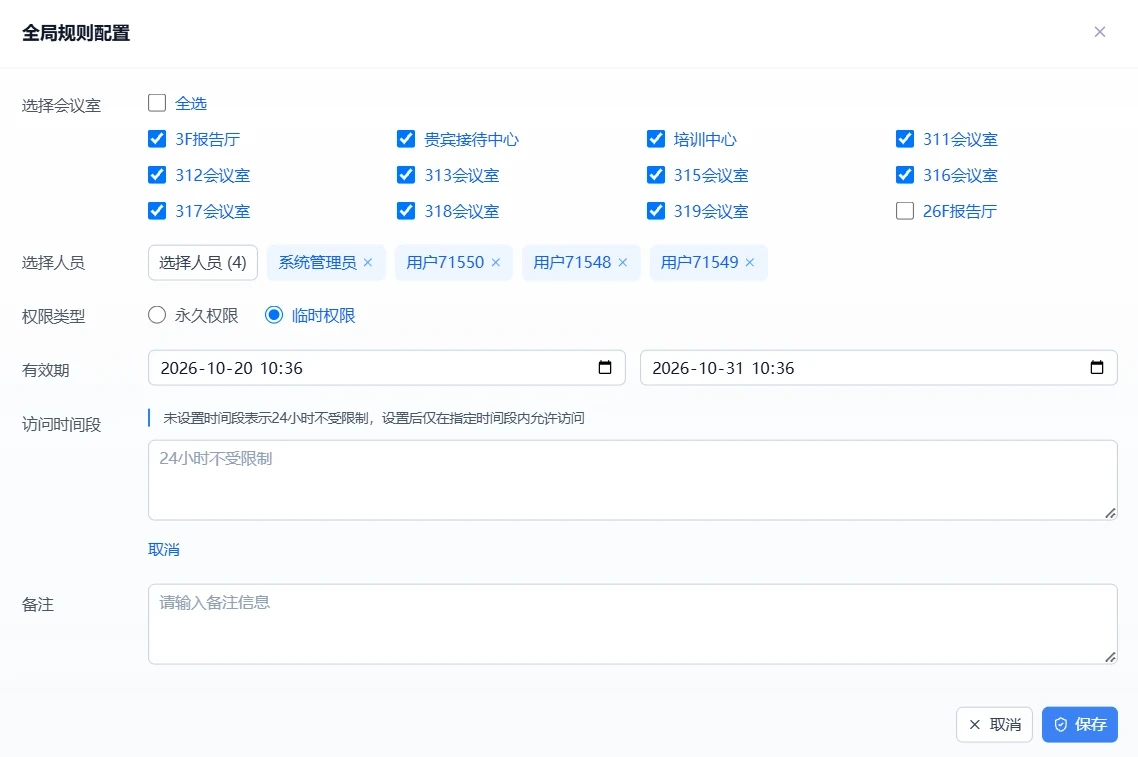This screenshot has width=1138, height=757.
Task: Uncheck 313会议室
Action: pos(406,175)
